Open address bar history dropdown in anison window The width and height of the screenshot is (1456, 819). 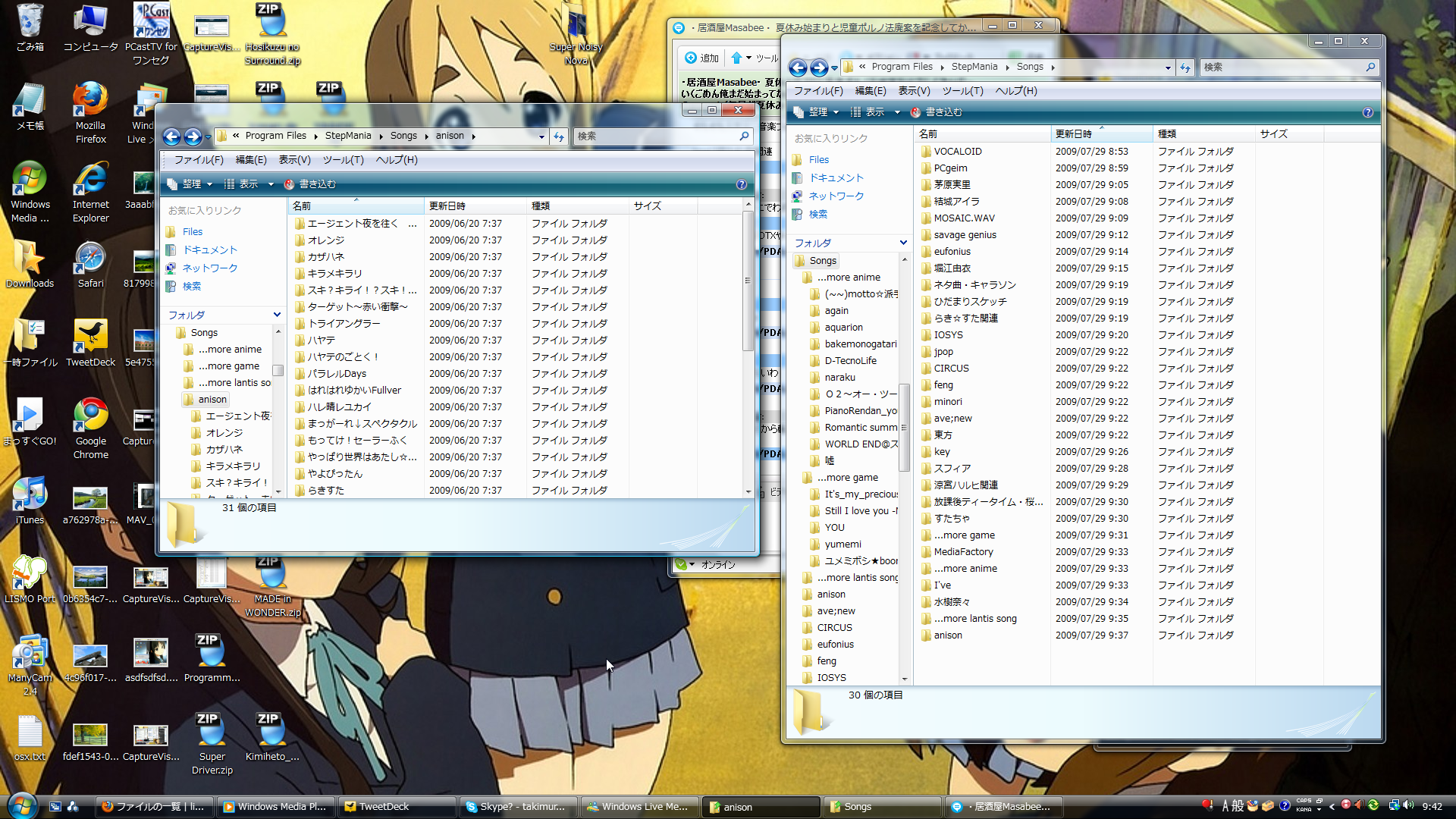tap(541, 136)
